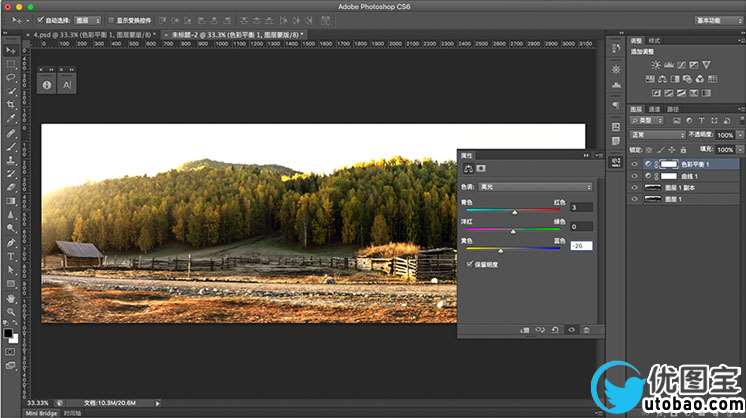
Task: Select the Horizontal Type tool
Action: (11, 256)
